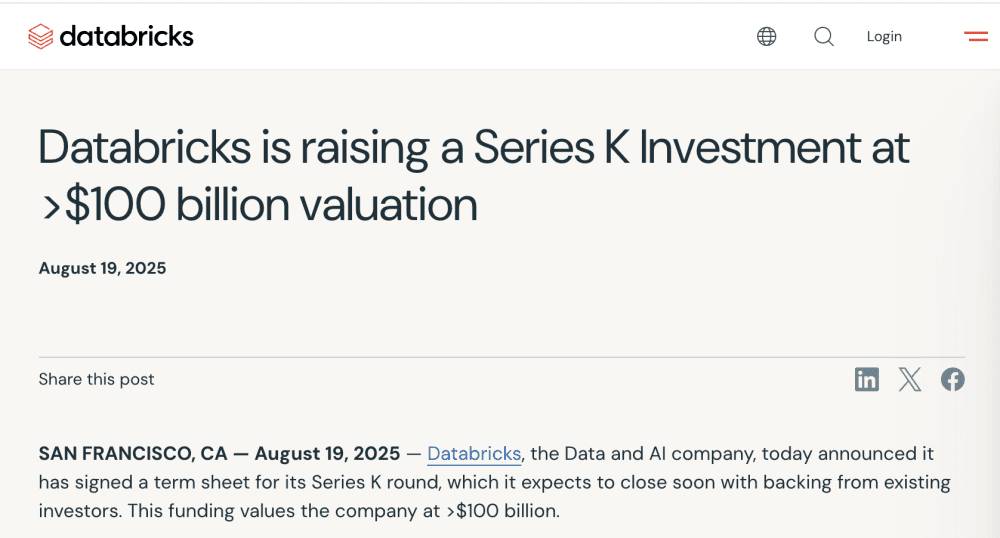Open the red hamburger navigation menu
1000x538 pixels.
(x=976, y=37)
